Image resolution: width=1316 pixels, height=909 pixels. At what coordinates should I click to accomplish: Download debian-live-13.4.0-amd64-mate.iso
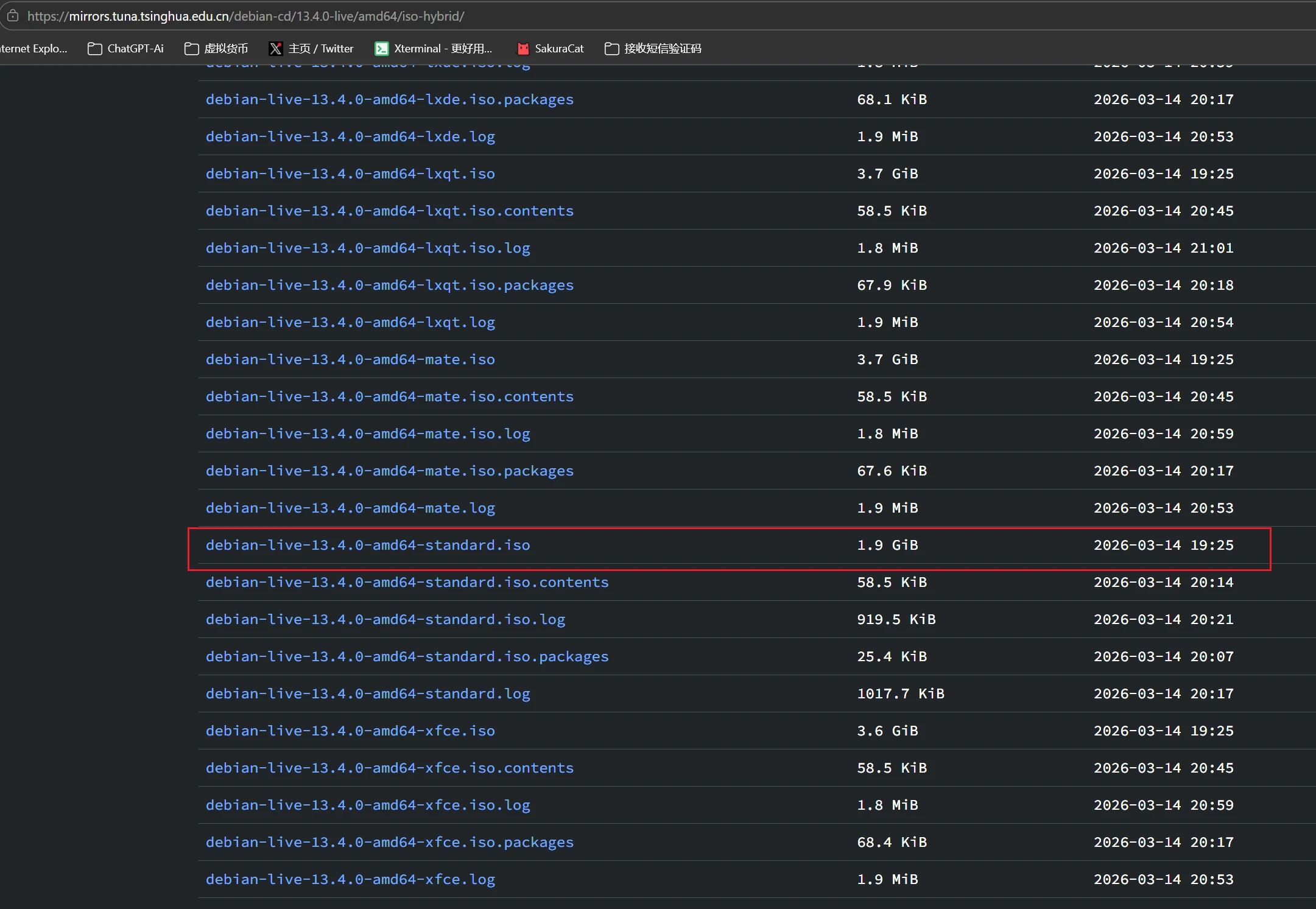[x=350, y=359]
